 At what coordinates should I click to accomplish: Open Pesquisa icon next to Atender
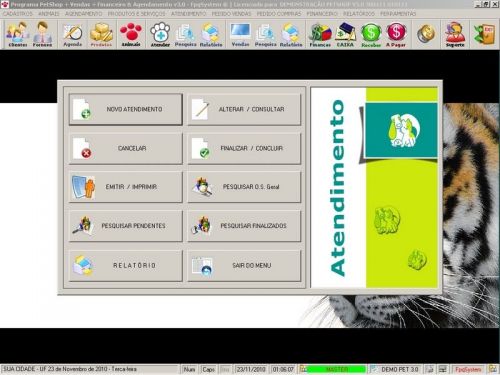[185, 34]
